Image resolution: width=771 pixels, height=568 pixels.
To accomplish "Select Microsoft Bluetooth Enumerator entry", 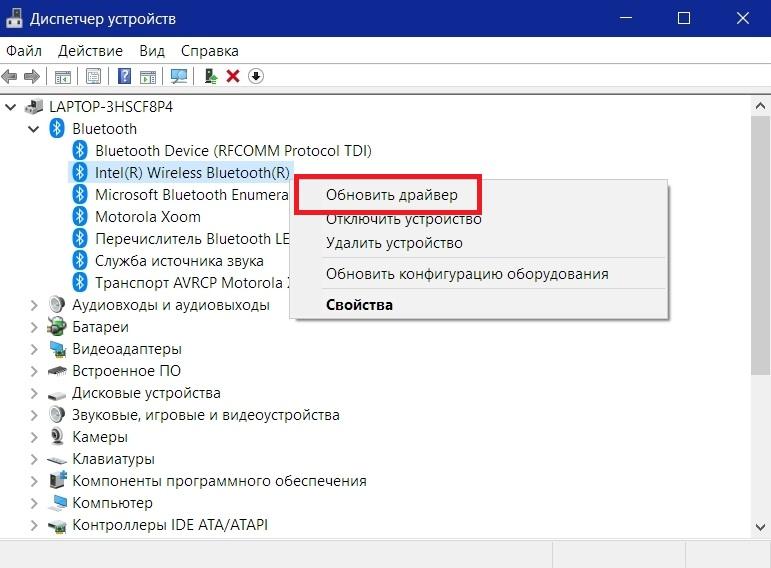I will click(191, 195).
